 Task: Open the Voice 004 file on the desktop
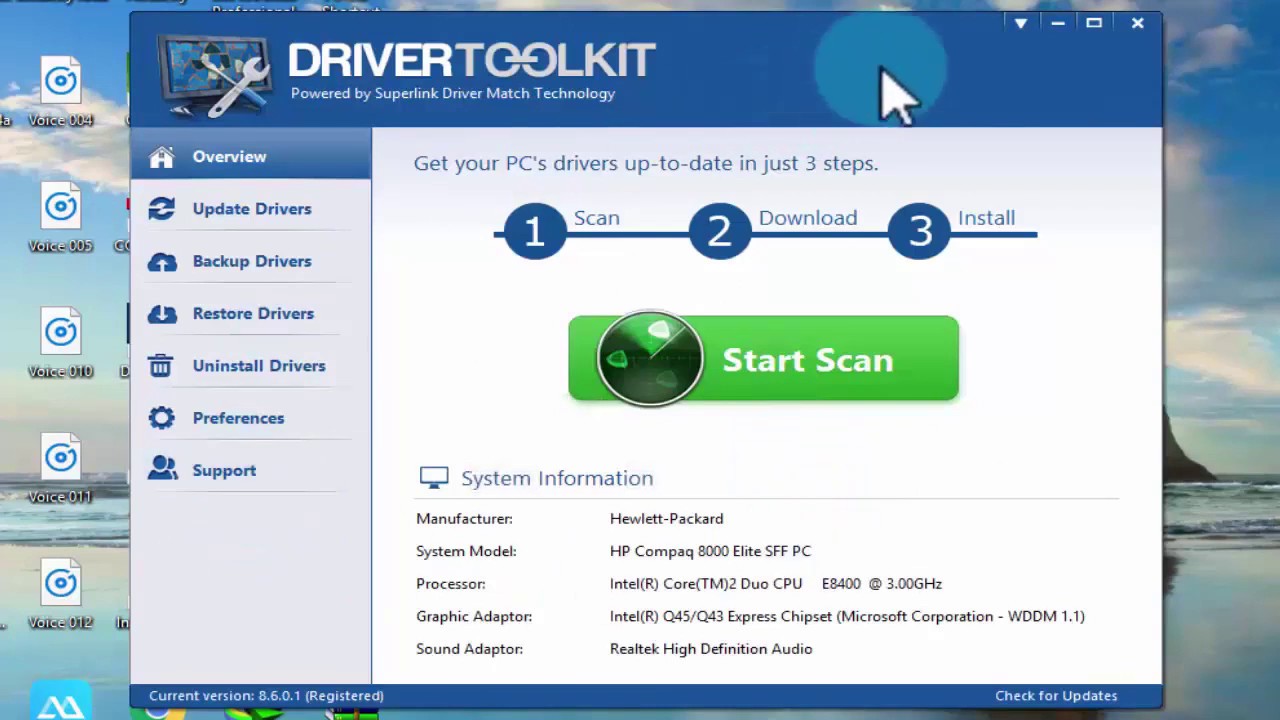click(x=61, y=80)
